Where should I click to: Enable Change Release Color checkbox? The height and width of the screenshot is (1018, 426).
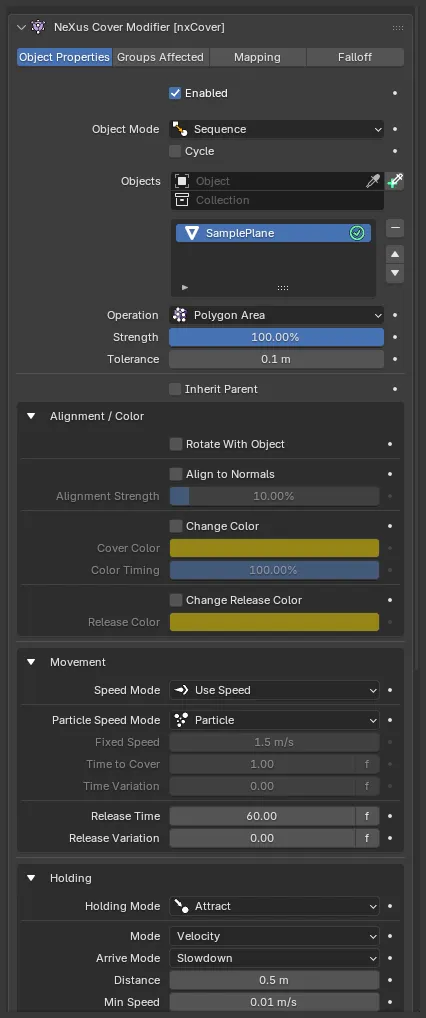pyautogui.click(x=176, y=600)
